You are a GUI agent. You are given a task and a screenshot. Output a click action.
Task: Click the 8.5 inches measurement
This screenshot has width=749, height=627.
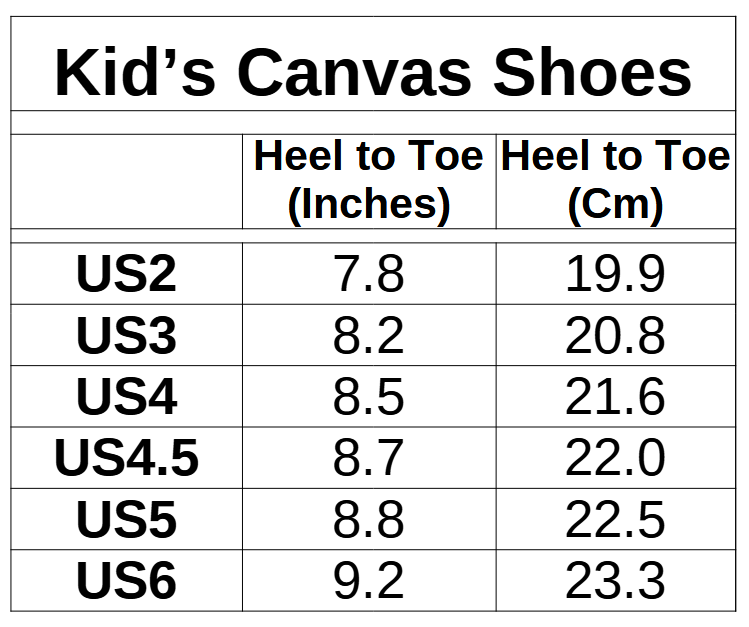click(368, 397)
